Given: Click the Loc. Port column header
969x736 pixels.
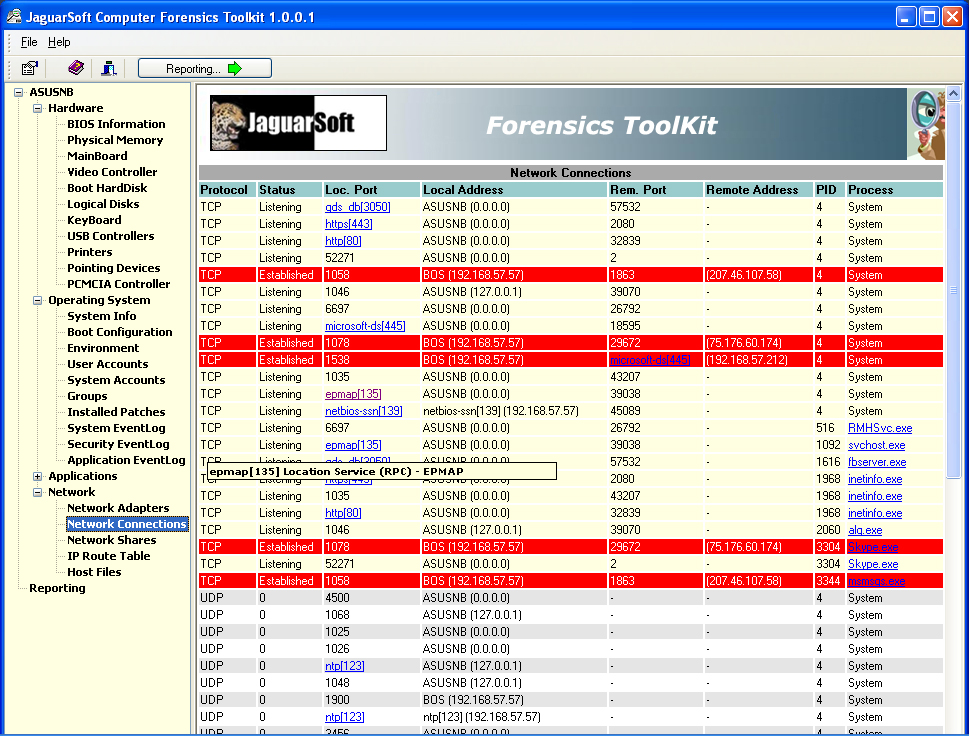Looking at the screenshot, I should 371,190.
